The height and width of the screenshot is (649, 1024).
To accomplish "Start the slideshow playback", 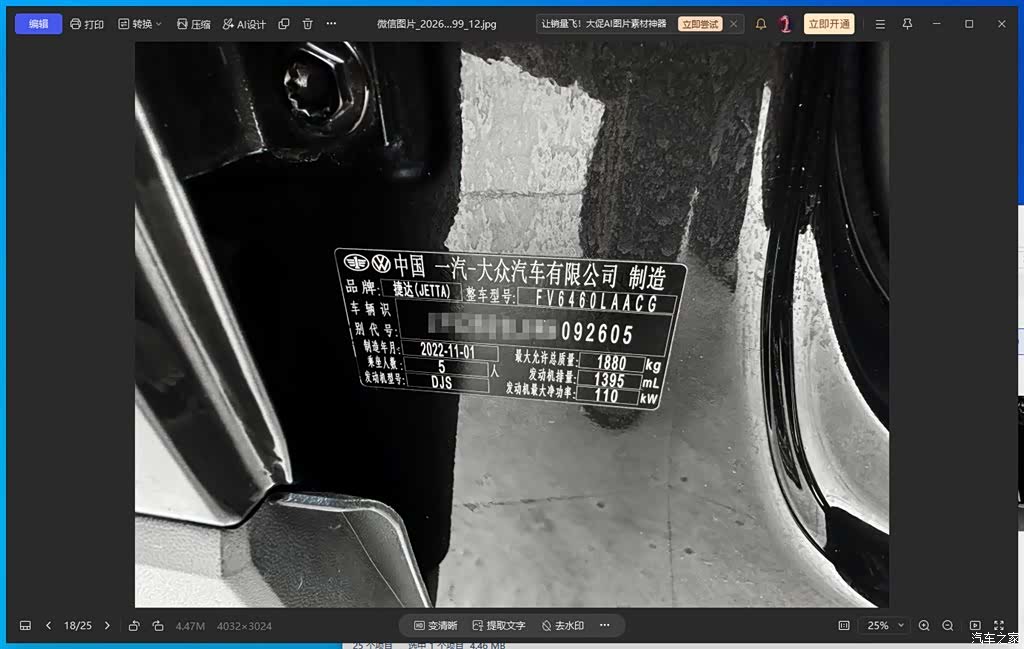I will 975,625.
